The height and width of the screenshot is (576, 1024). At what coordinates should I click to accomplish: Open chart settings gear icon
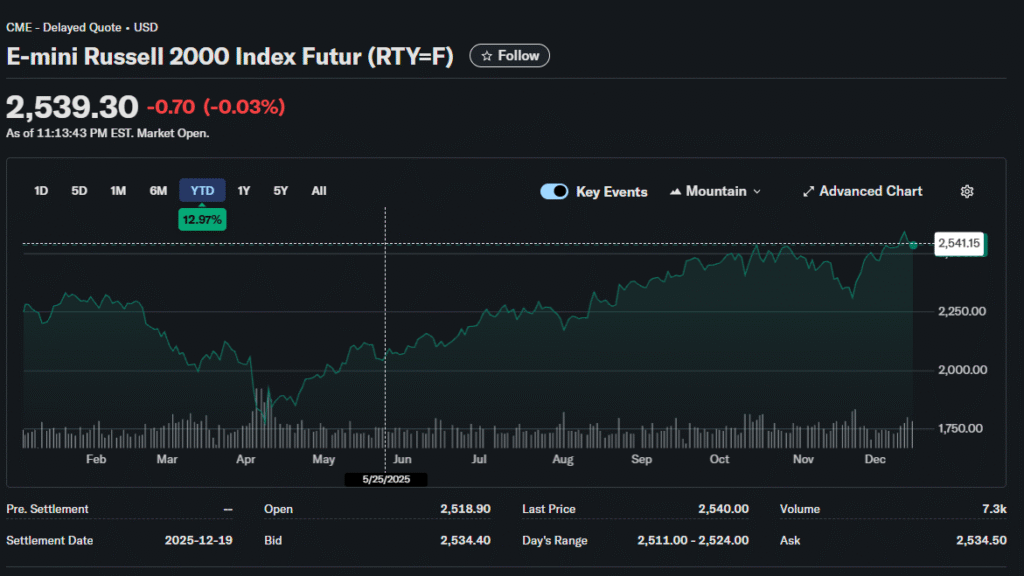pos(966,191)
